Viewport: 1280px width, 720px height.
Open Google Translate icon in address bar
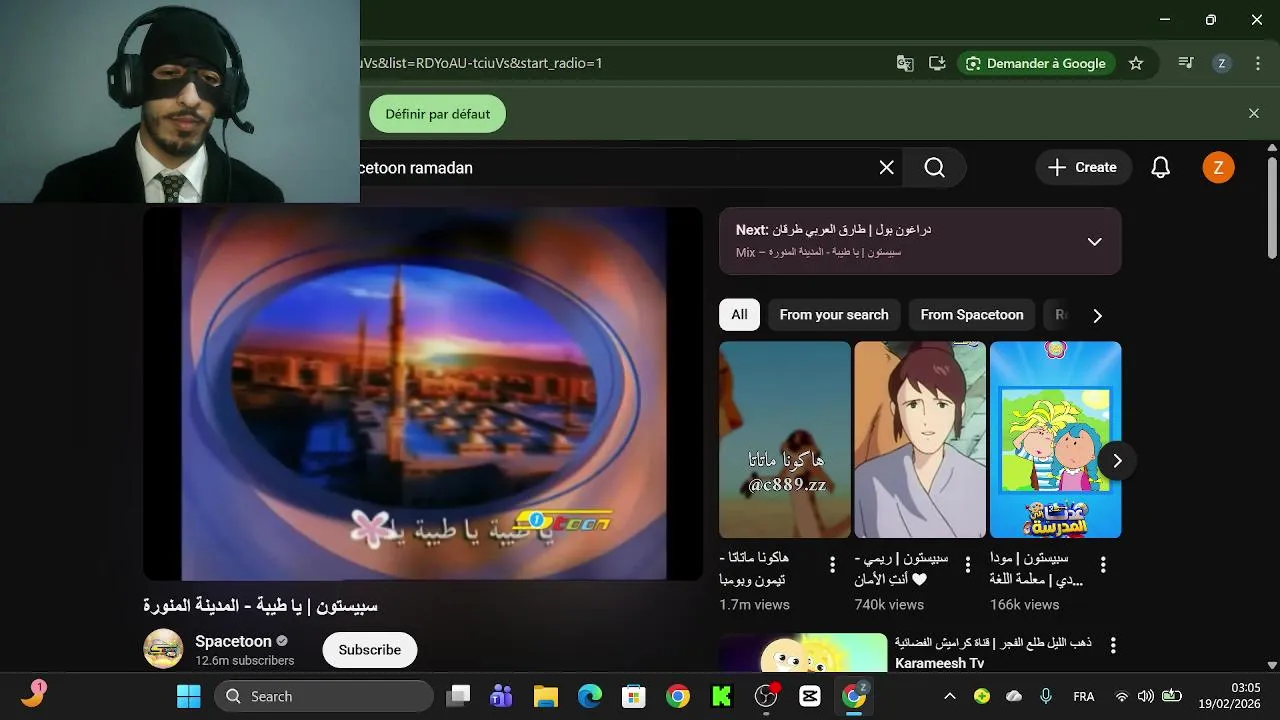[x=905, y=63]
